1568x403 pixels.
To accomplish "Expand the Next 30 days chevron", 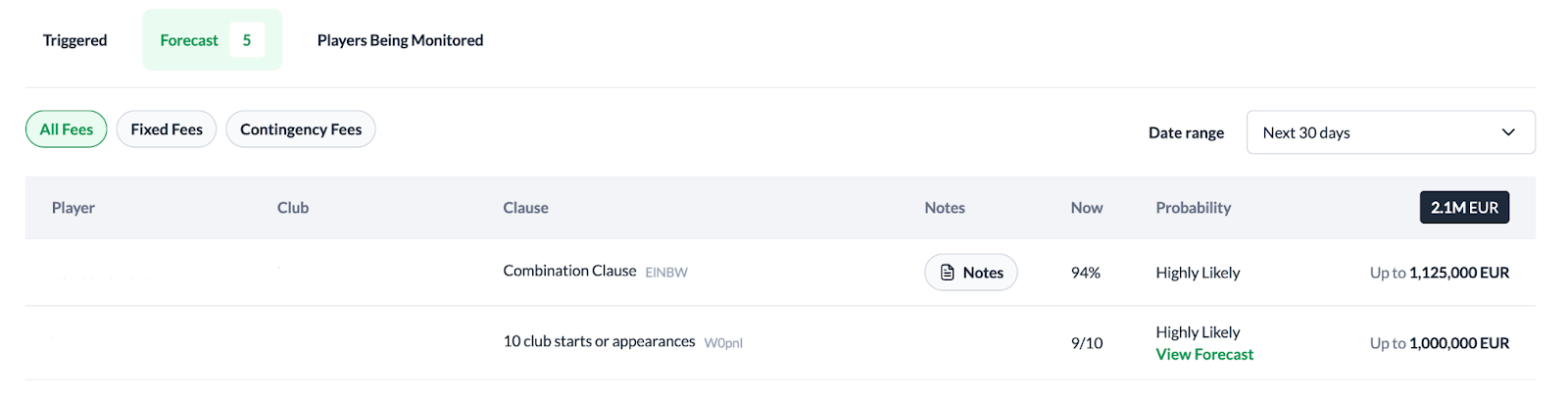I will point(1508,132).
